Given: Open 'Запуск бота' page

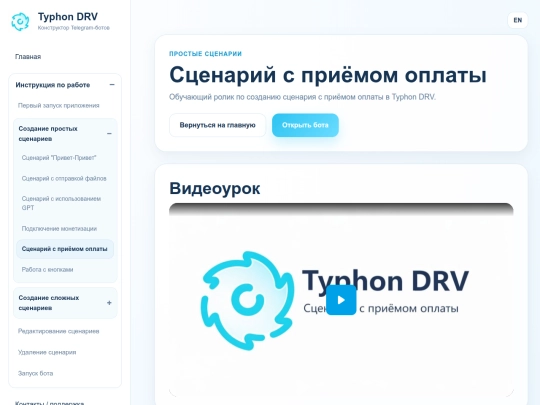Looking at the screenshot, I should [x=35, y=373].
